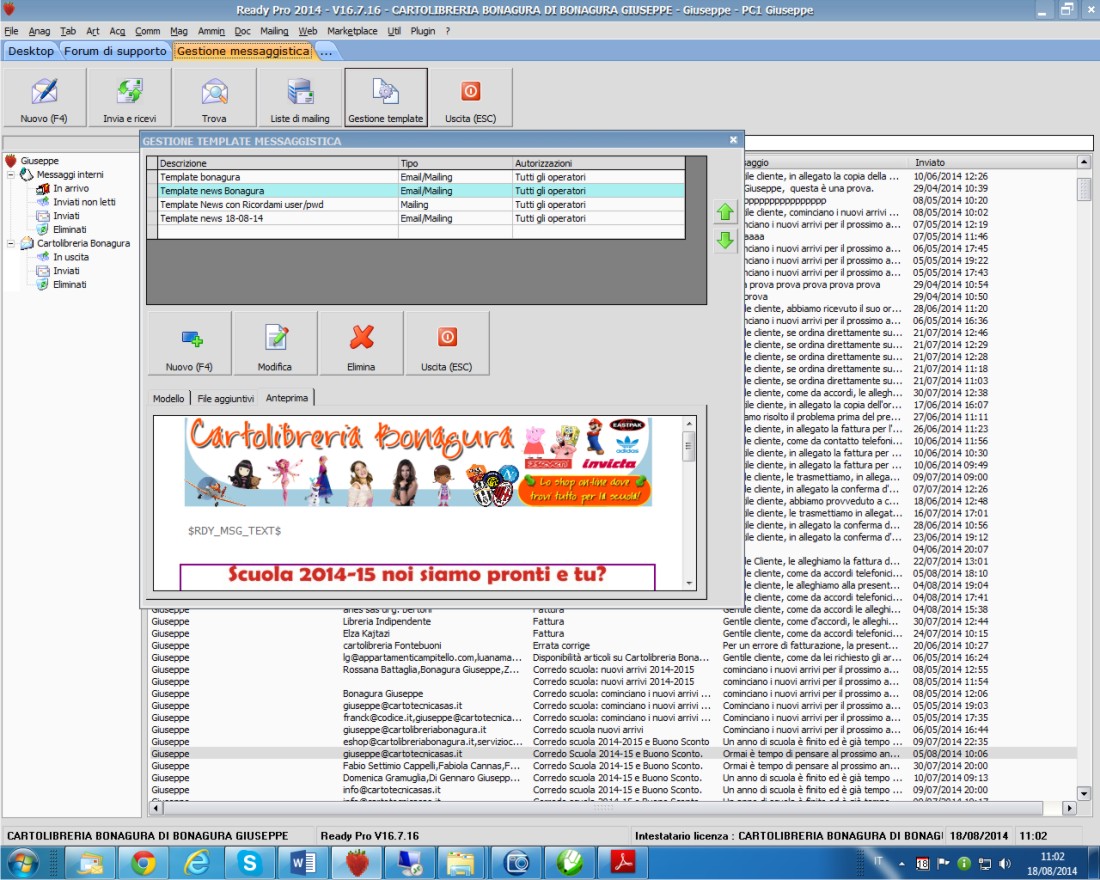The height and width of the screenshot is (880, 1100).
Task: Move template down with green arrow
Action: tap(725, 241)
